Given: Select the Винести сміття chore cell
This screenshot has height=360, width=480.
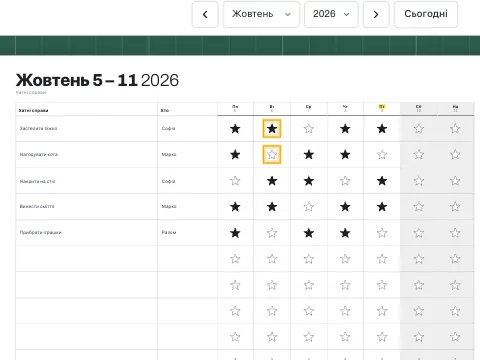Looking at the screenshot, I should pos(87,207).
